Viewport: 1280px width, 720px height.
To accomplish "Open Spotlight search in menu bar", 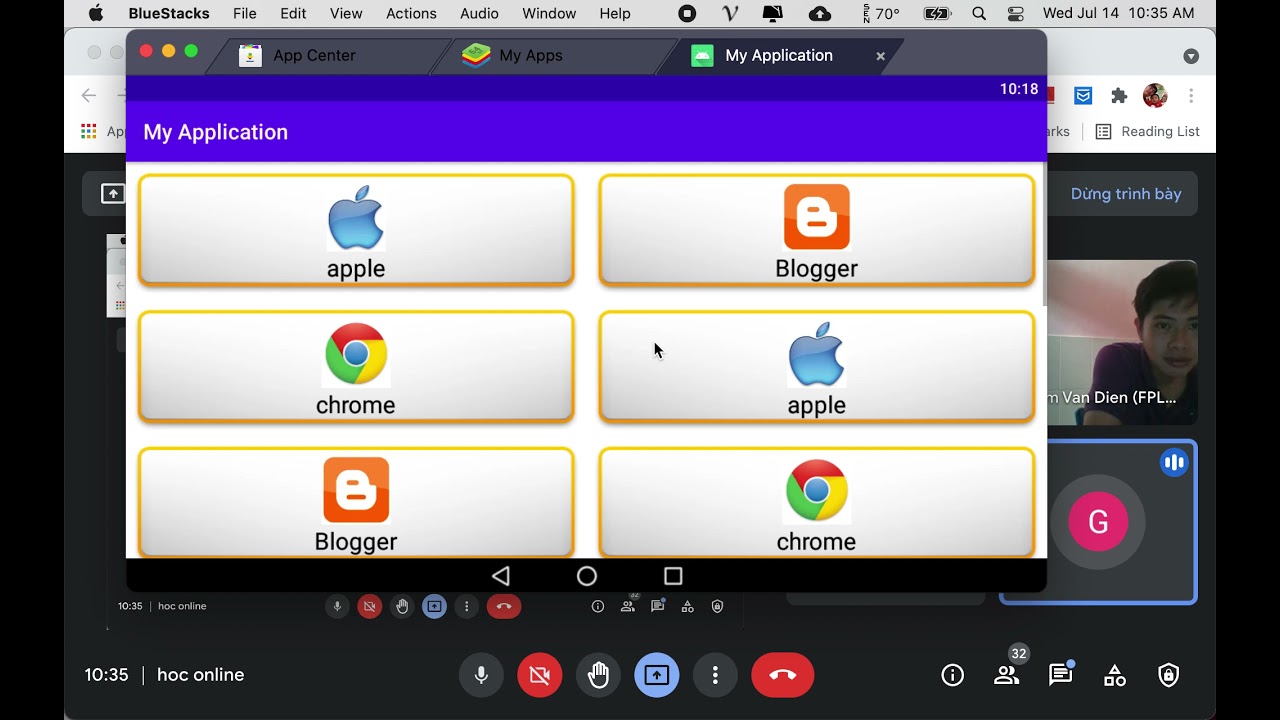I will (x=979, y=13).
